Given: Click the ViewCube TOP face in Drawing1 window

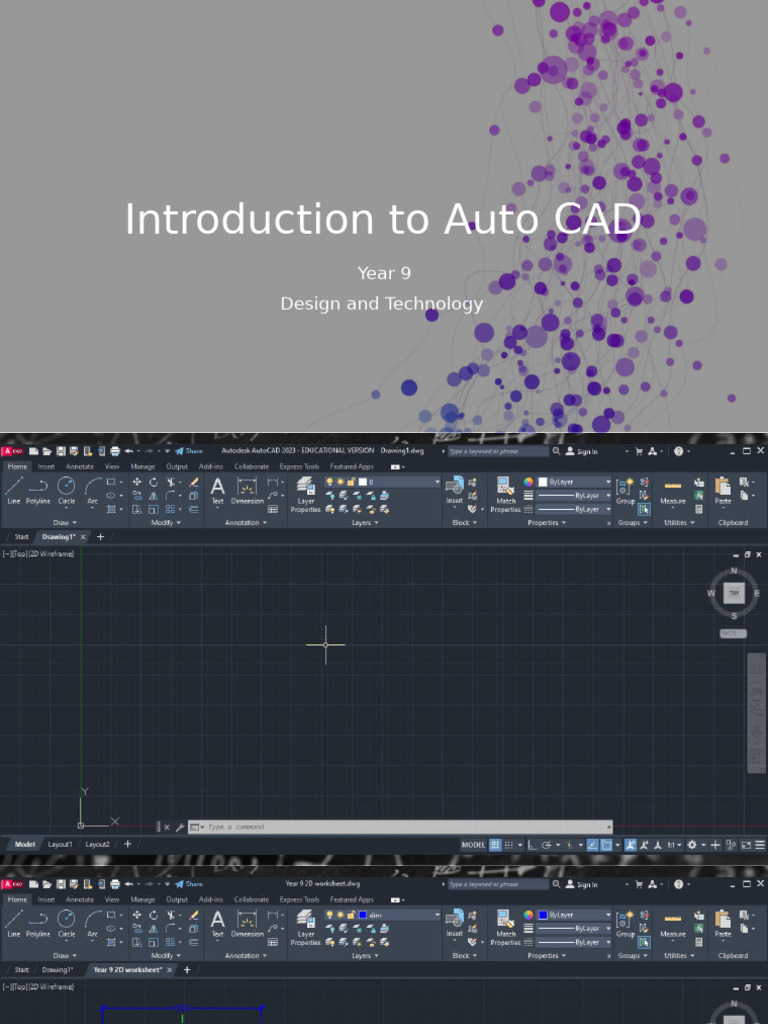Looking at the screenshot, I should [x=734, y=593].
